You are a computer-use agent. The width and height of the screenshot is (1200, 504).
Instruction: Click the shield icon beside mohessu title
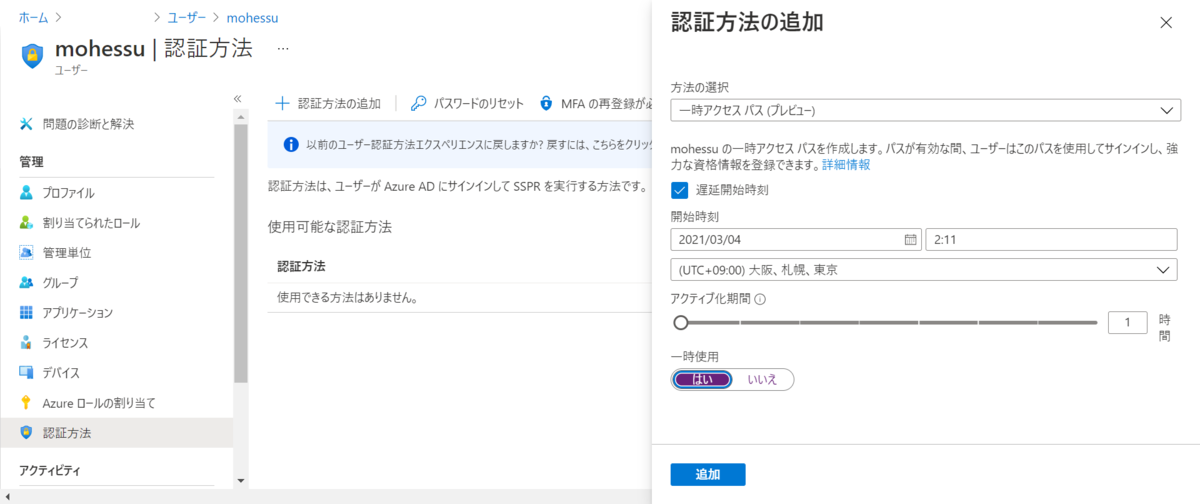[31, 54]
